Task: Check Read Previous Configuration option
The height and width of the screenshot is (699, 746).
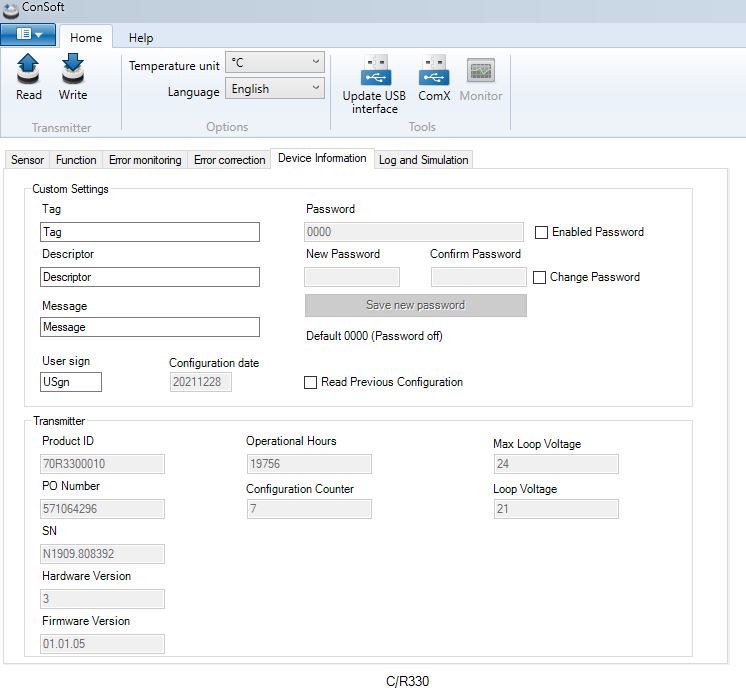Action: click(x=311, y=382)
